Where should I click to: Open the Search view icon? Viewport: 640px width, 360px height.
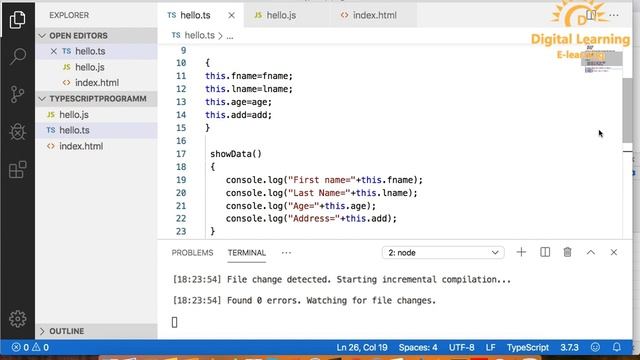pos(18,56)
